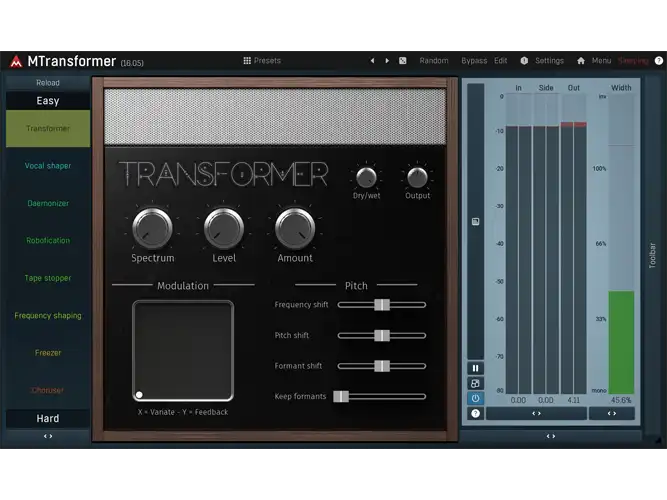This screenshot has height=500, width=667.
Task: Click the Width meter green bar
Action: point(621,342)
